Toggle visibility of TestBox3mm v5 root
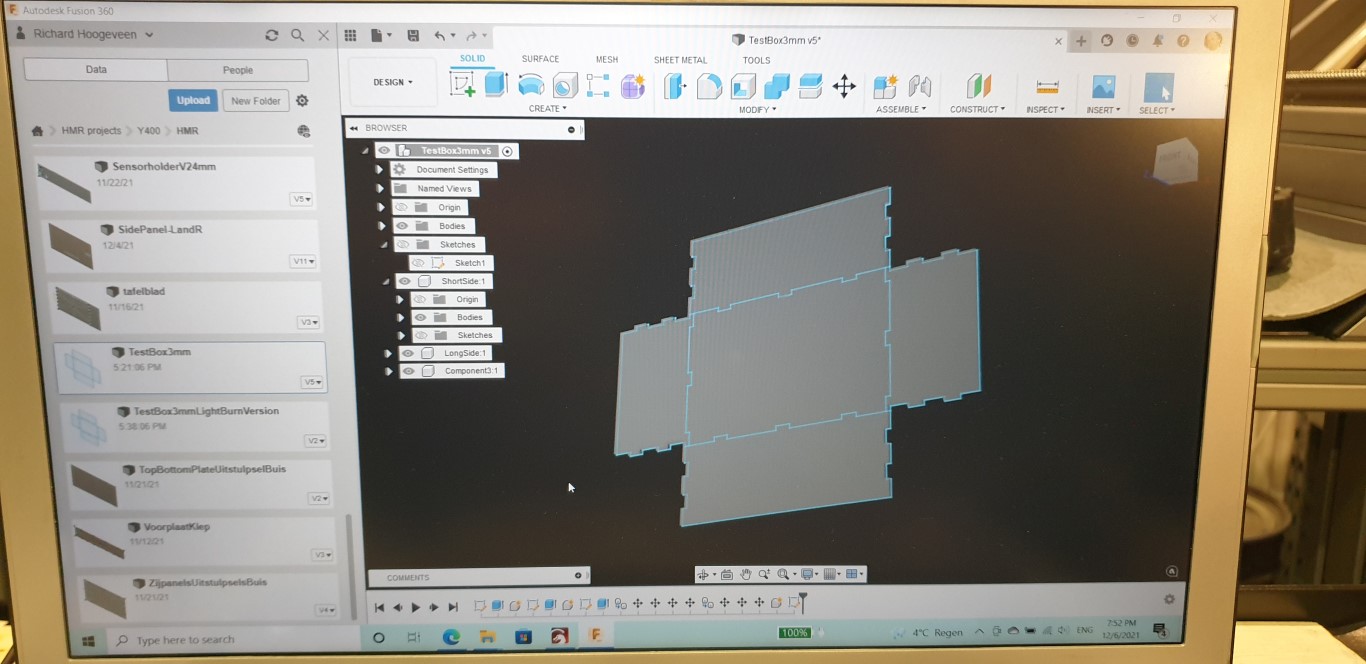The height and width of the screenshot is (664, 1366). pos(384,151)
